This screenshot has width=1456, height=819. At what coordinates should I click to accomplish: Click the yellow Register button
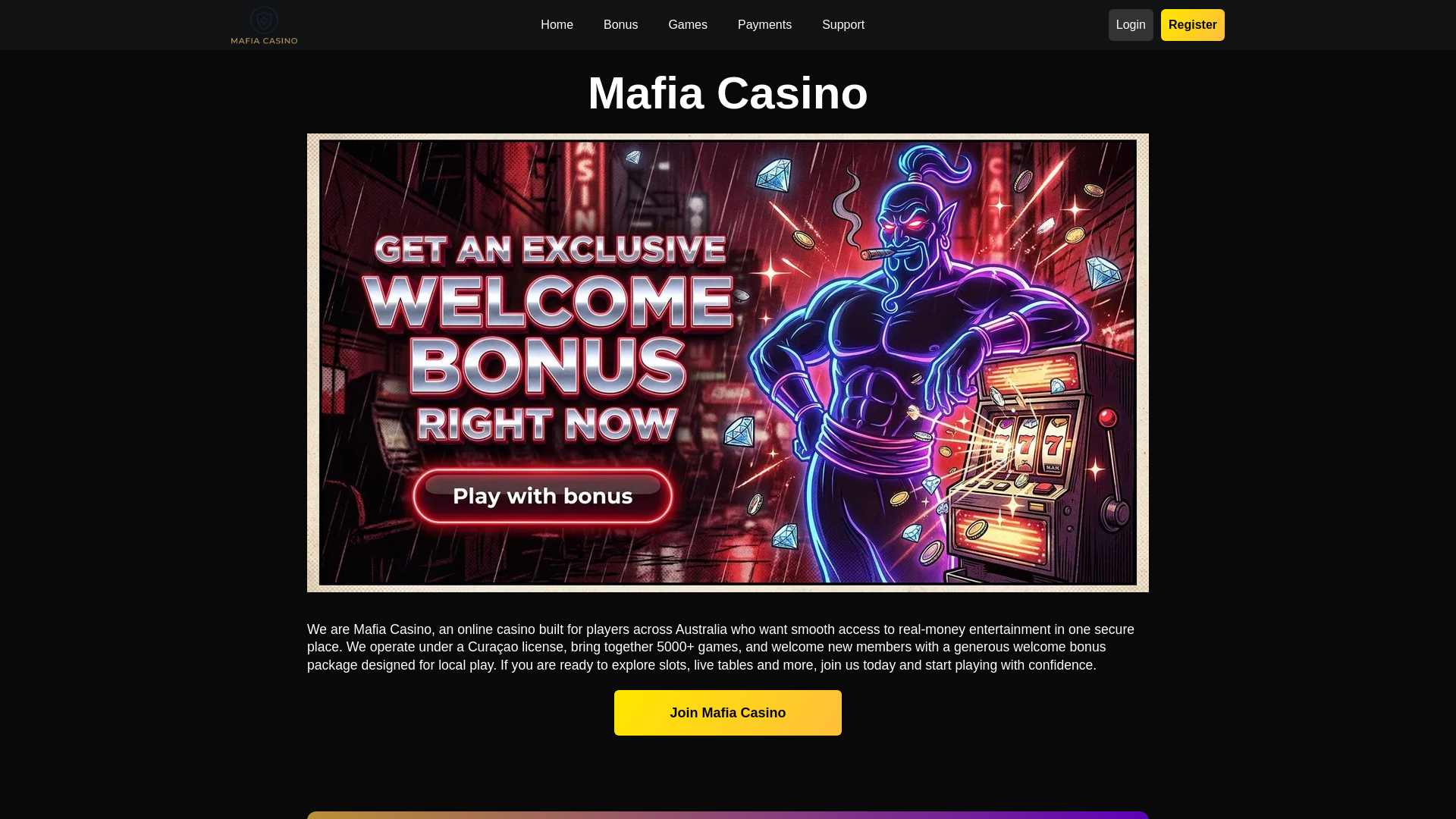[x=1192, y=25]
